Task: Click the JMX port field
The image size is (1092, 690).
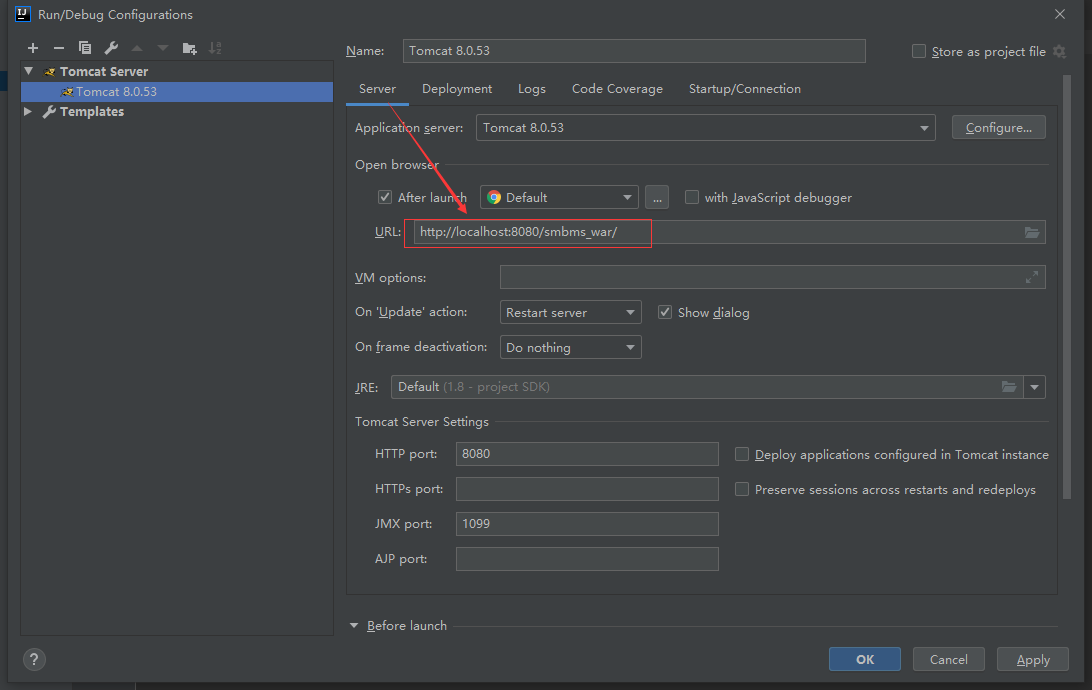Action: point(587,524)
